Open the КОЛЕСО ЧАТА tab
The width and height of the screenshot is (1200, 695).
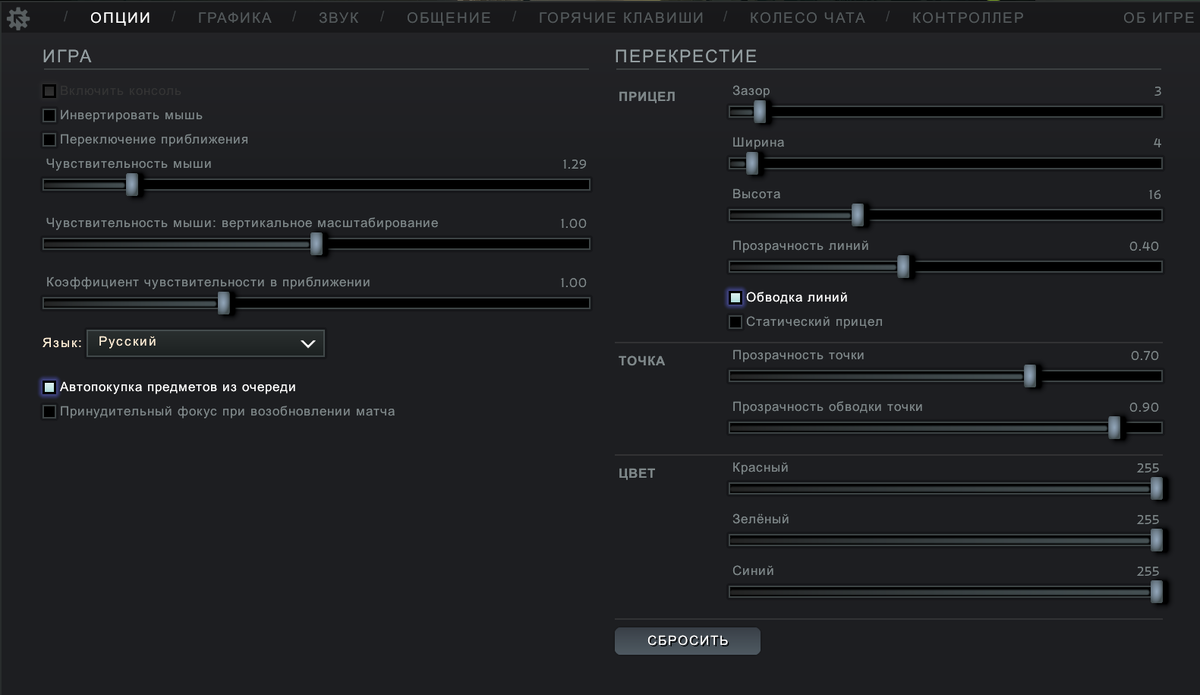pos(807,18)
